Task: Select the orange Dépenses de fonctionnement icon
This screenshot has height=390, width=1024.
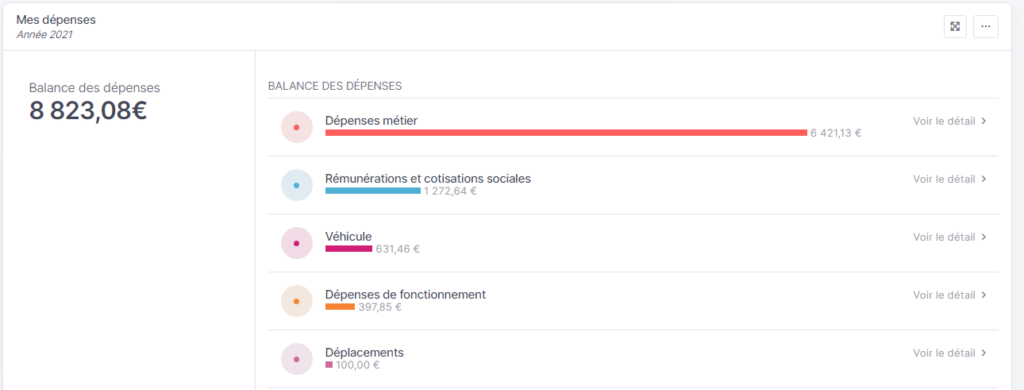Action: pos(296,301)
